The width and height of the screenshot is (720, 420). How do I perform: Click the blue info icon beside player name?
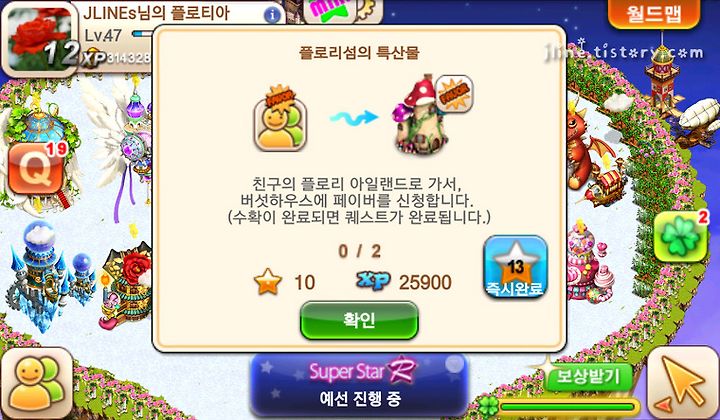272,15
